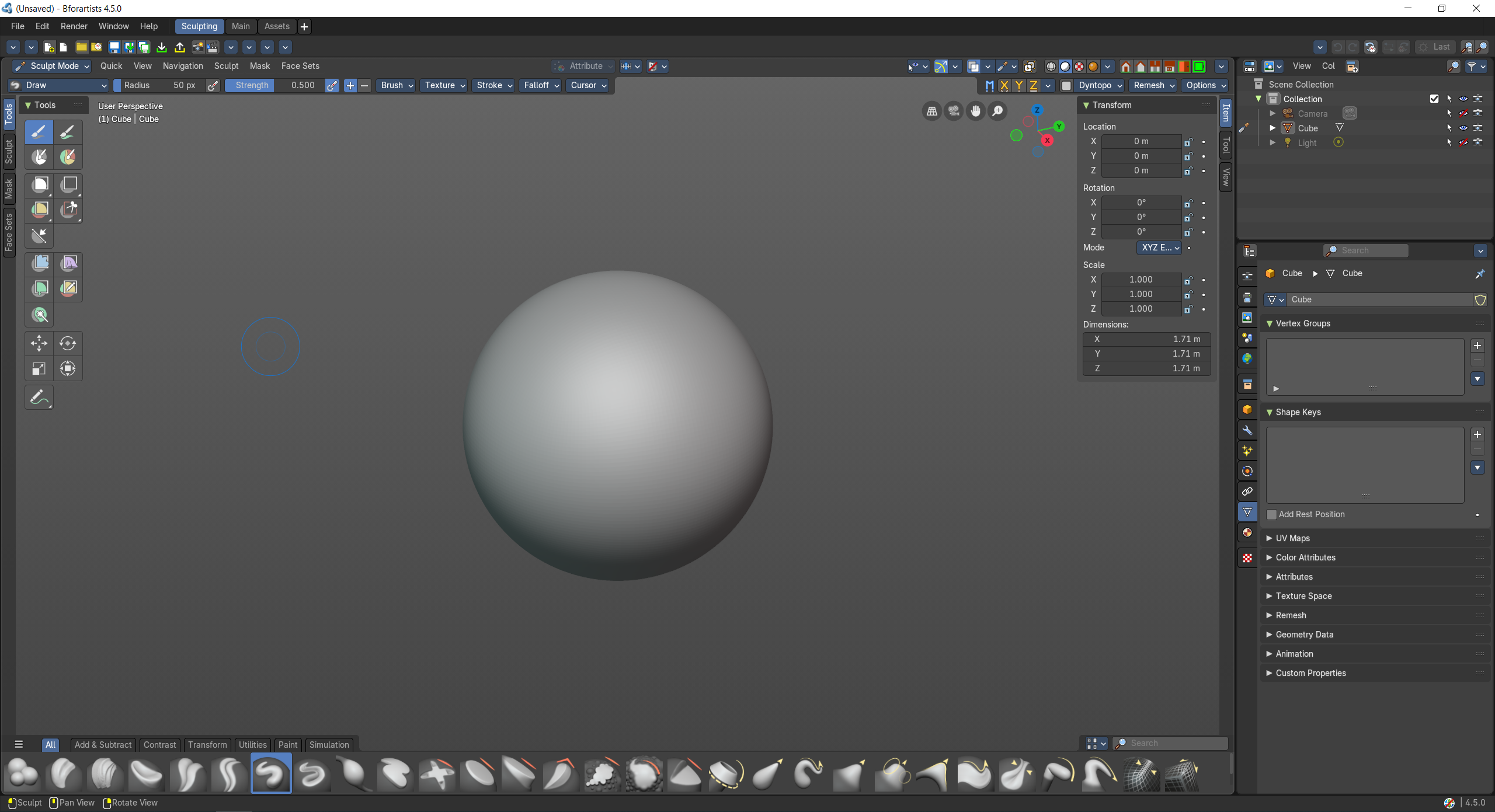Open the Sculpt Mode dropdown
The height and width of the screenshot is (812, 1495).
pos(51,66)
